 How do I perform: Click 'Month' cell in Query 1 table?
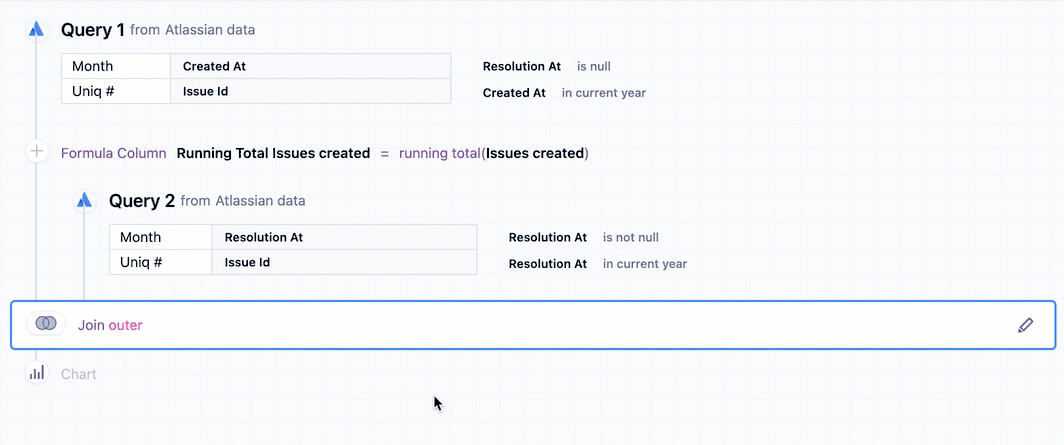tap(116, 66)
